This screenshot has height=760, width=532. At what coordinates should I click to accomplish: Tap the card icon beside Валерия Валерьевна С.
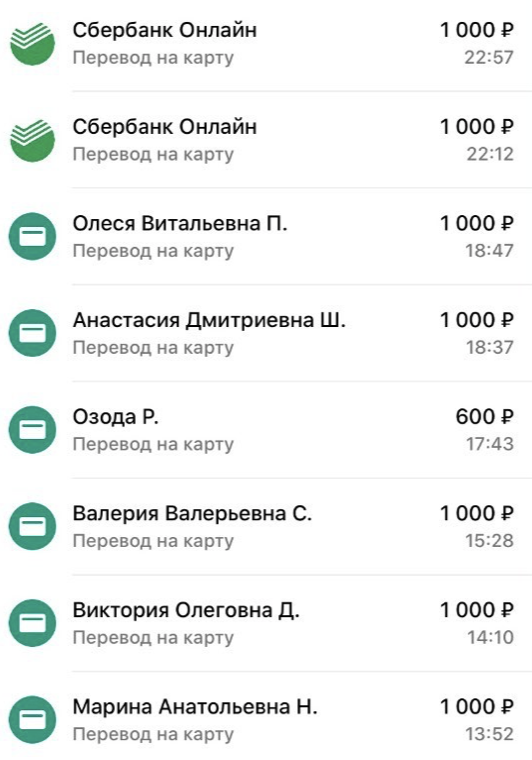[32, 526]
